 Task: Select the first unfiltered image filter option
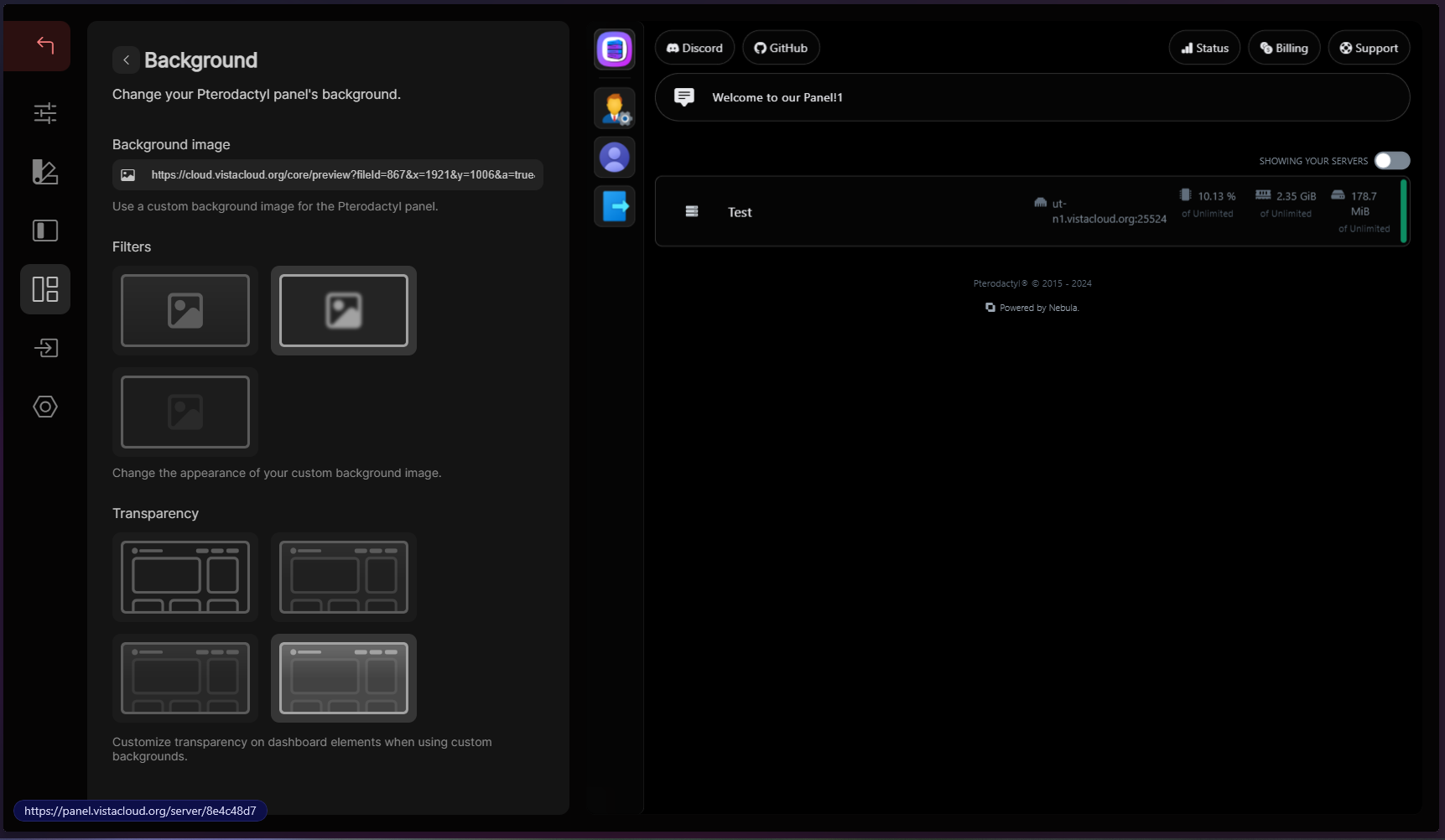click(185, 311)
